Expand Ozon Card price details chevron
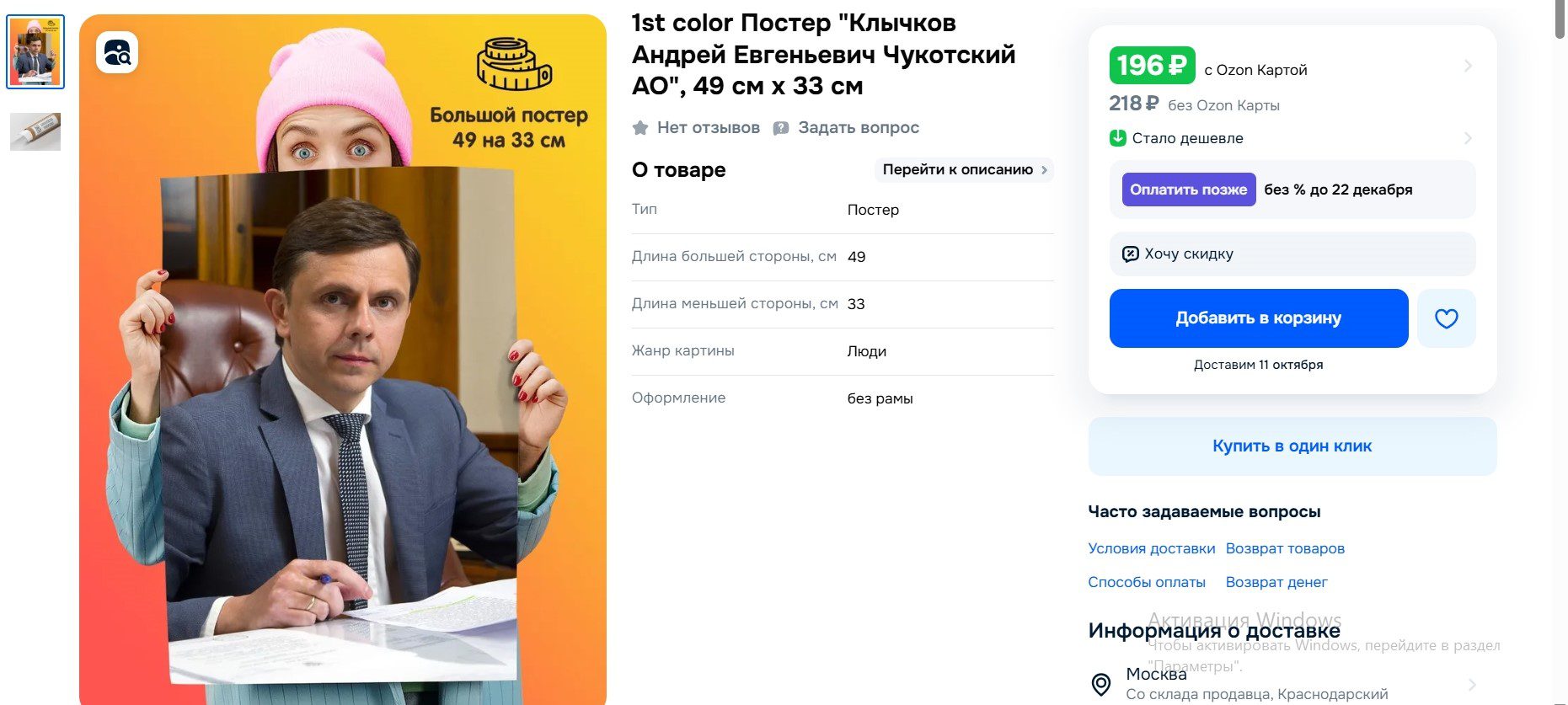This screenshot has width=1568, height=705. click(1468, 66)
